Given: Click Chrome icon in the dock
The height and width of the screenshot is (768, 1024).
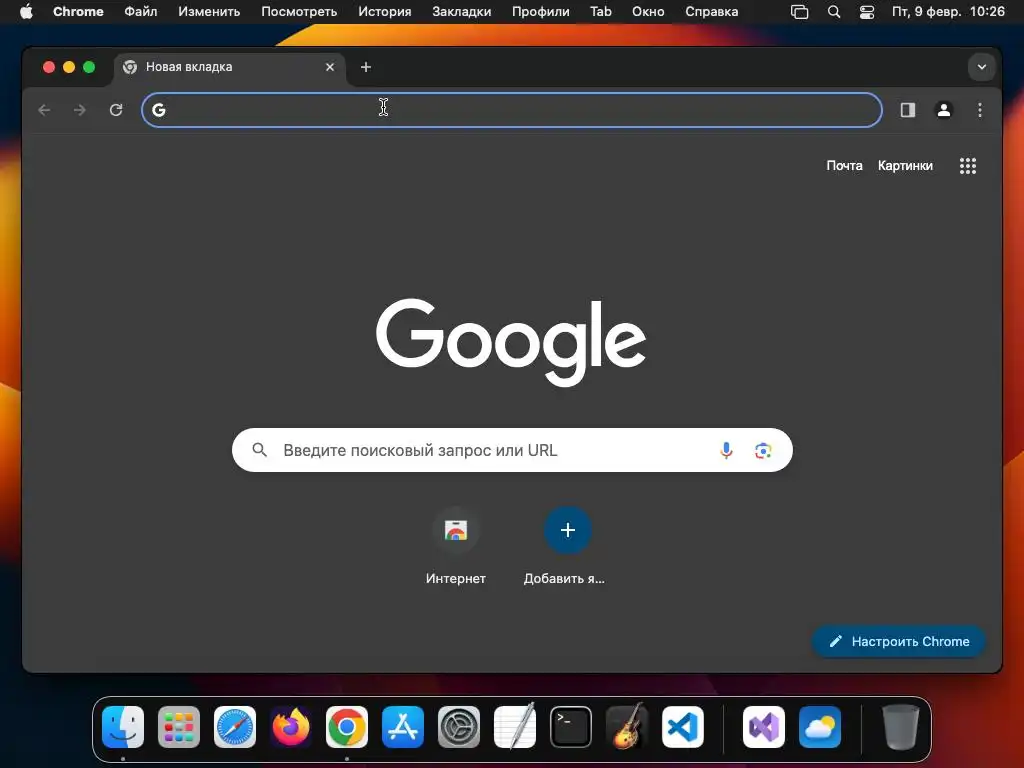Looking at the screenshot, I should (347, 727).
